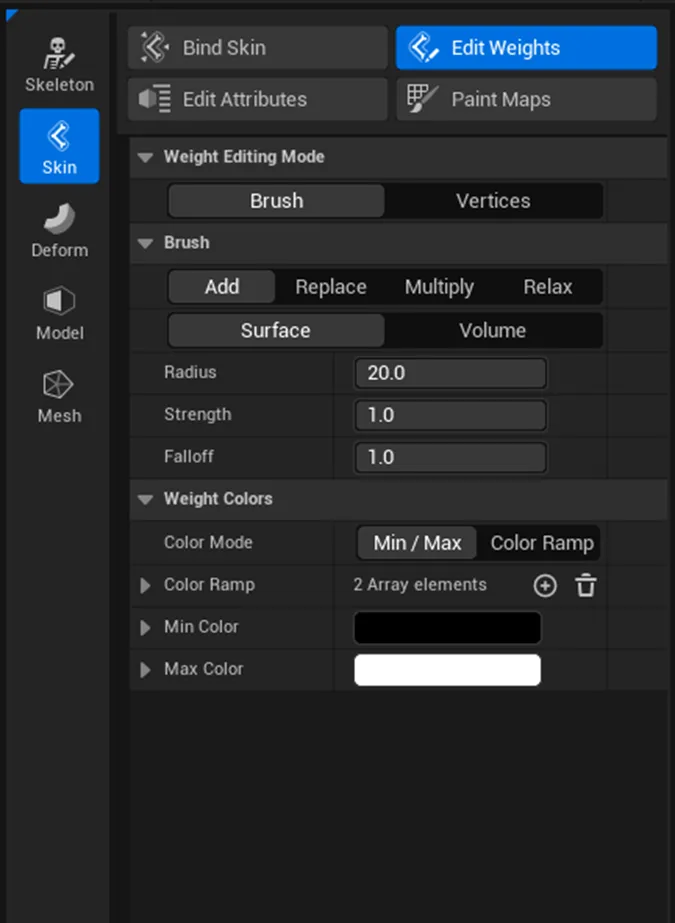The image size is (675, 923).
Task: Add a Color Ramp array element
Action: [544, 586]
